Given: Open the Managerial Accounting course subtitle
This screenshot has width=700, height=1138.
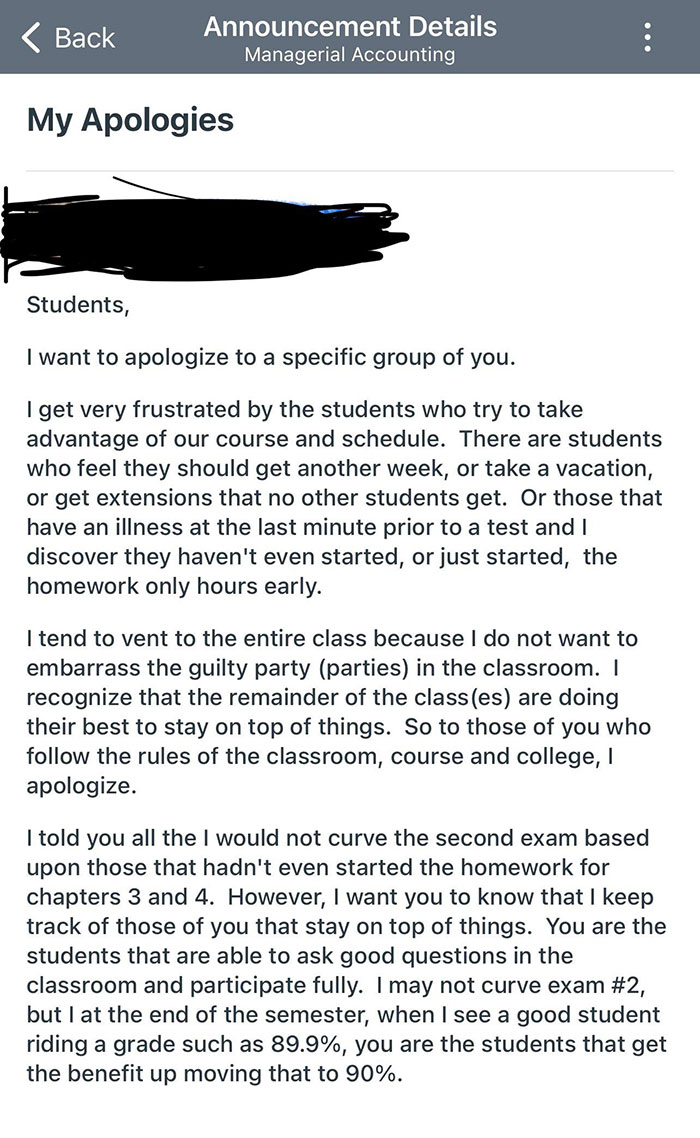Looking at the screenshot, I should pos(350,55).
